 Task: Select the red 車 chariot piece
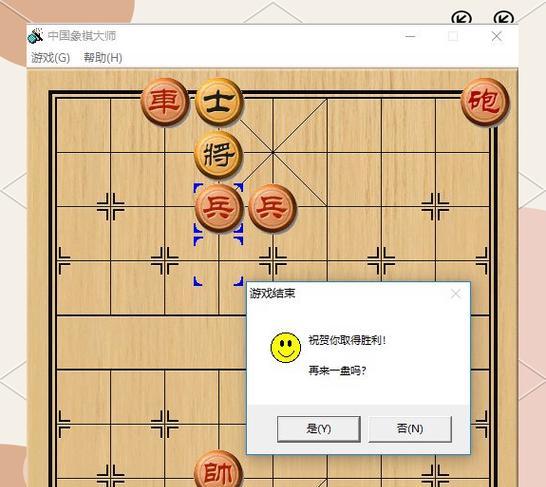pyautogui.click(x=164, y=102)
